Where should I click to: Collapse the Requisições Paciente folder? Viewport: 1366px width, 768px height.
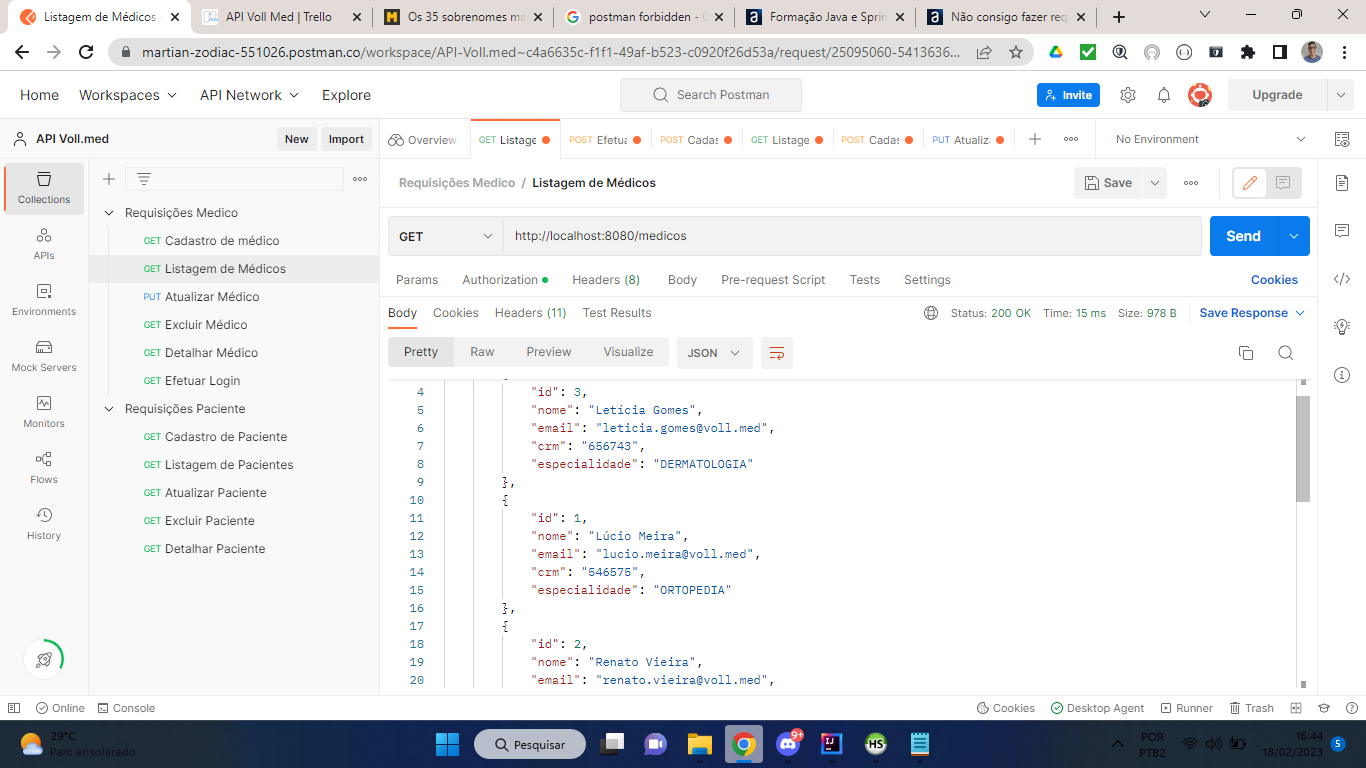[109, 409]
